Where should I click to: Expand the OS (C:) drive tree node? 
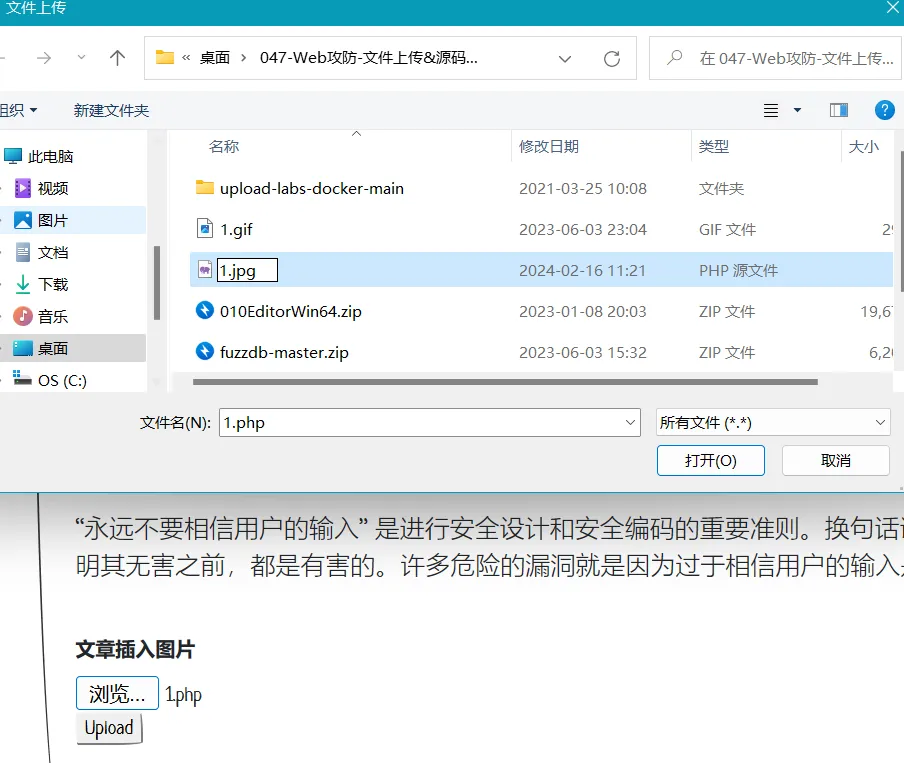tap(2, 380)
